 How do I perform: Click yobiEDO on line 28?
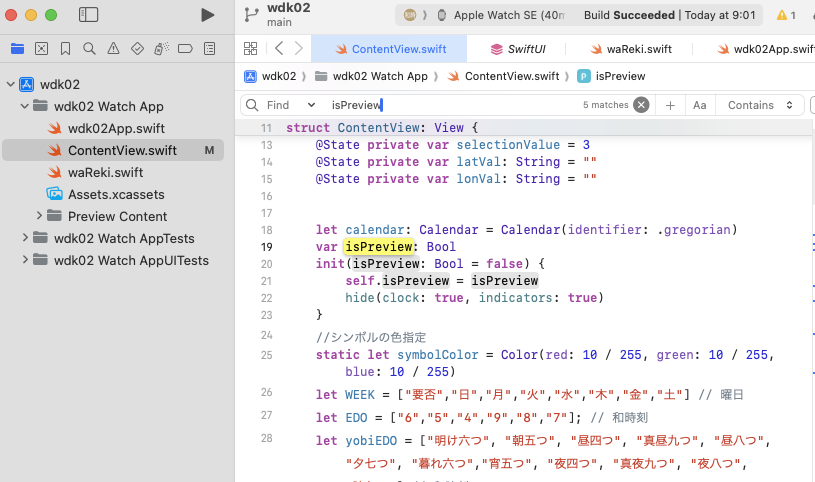coord(371,440)
